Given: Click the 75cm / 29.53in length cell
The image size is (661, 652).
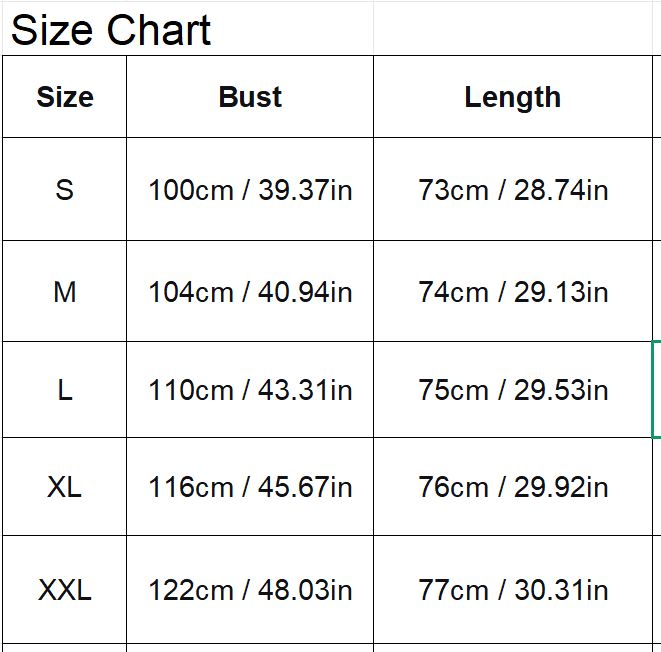Looking at the screenshot, I should click(512, 390).
